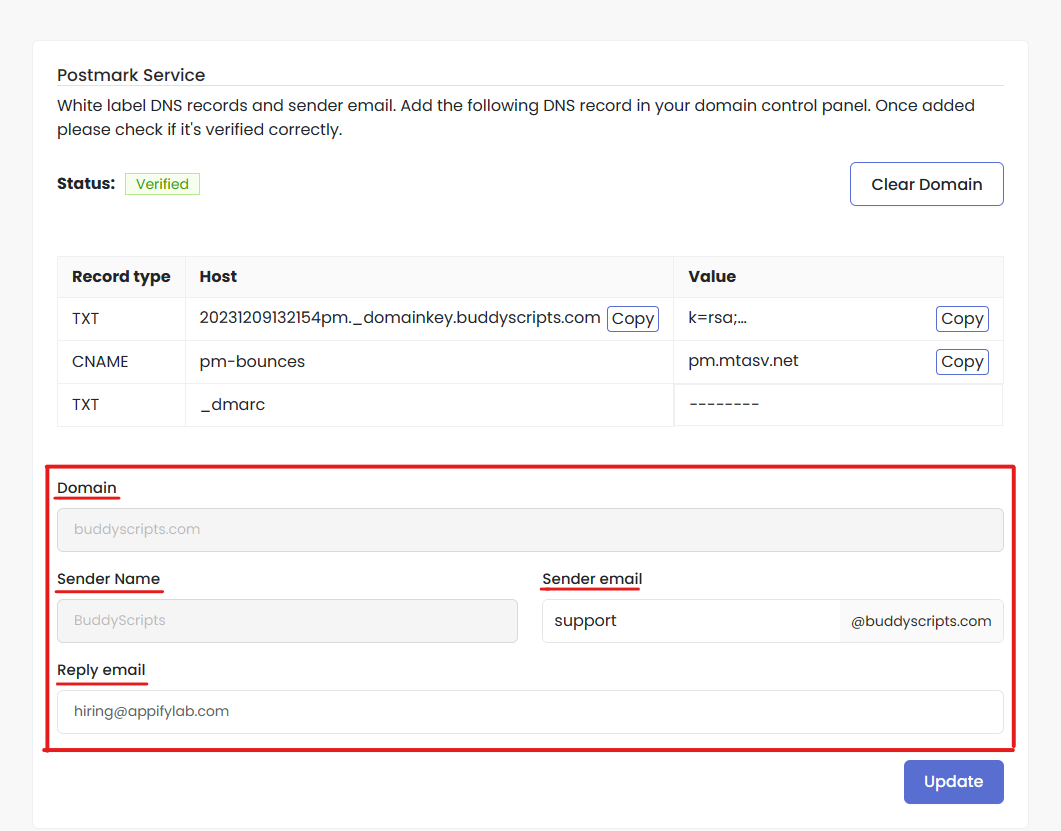This screenshot has height=831, width=1061.
Task: Click the Record type column header
Action: pos(121,277)
